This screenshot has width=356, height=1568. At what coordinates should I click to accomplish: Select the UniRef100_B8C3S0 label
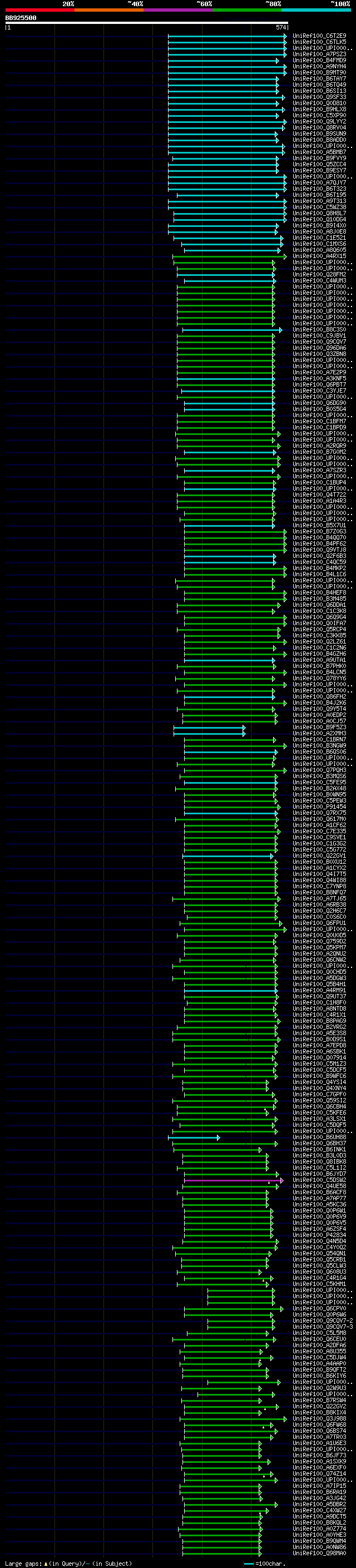coord(319,329)
